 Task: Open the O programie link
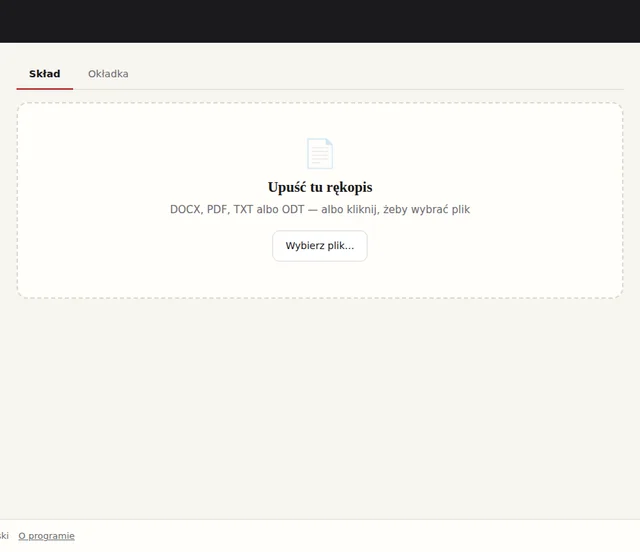click(x=47, y=536)
